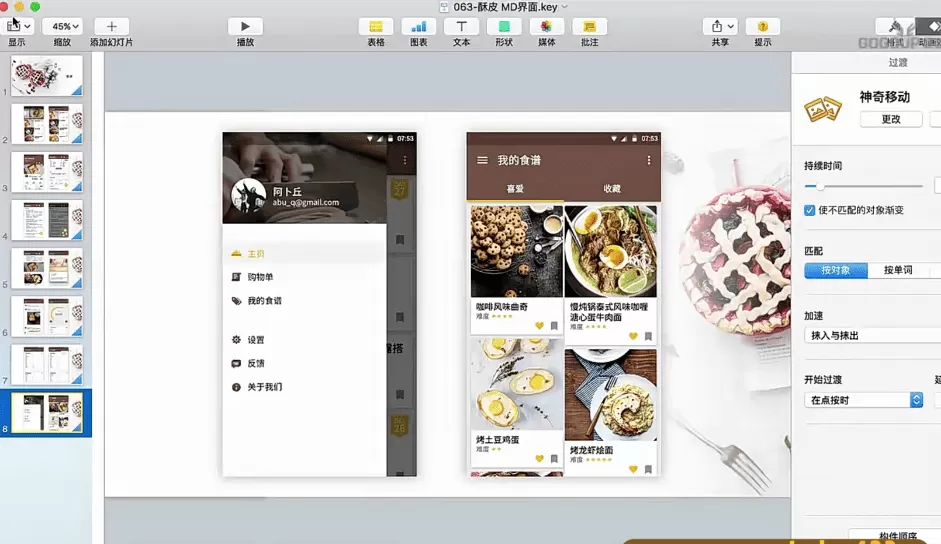Click the Add Slide plus button
This screenshot has width=941, height=544.
[x=111, y=26]
